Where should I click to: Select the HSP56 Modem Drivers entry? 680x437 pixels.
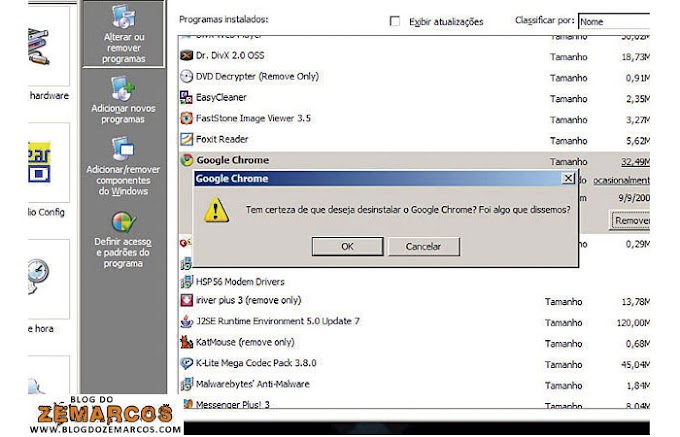click(x=240, y=282)
